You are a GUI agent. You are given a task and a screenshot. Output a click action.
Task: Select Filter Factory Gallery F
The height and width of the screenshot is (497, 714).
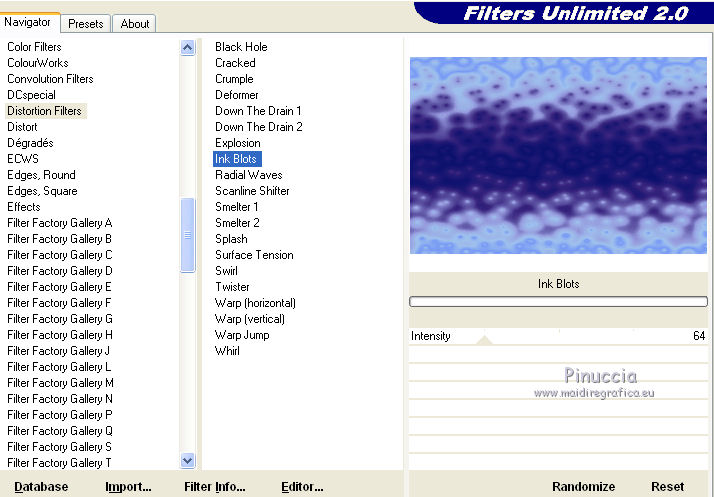click(59, 303)
